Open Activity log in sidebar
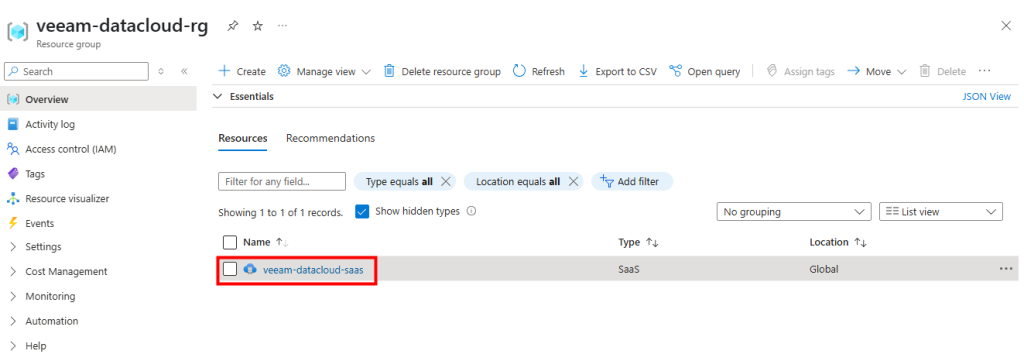Image resolution: width=1024 pixels, height=361 pixels. [x=50, y=124]
